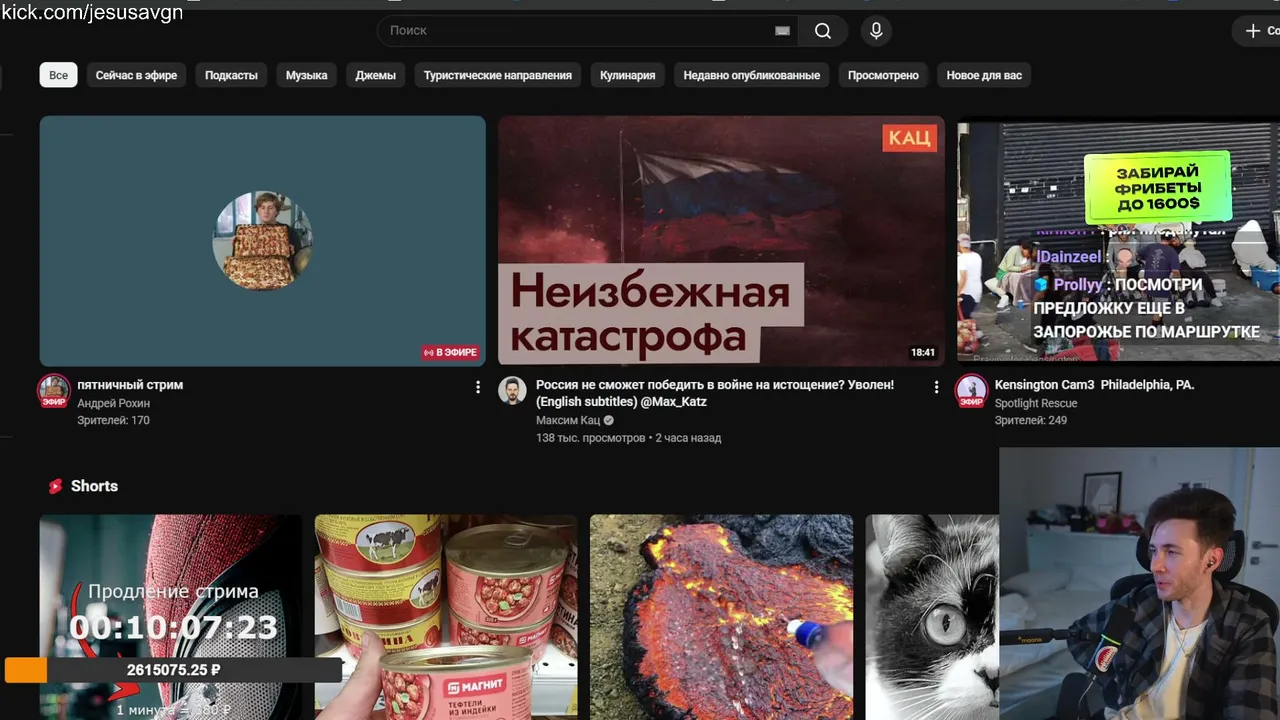Screen dimensions: 1280x720
Task: Filter by Подкасты chip
Action: click(231, 75)
